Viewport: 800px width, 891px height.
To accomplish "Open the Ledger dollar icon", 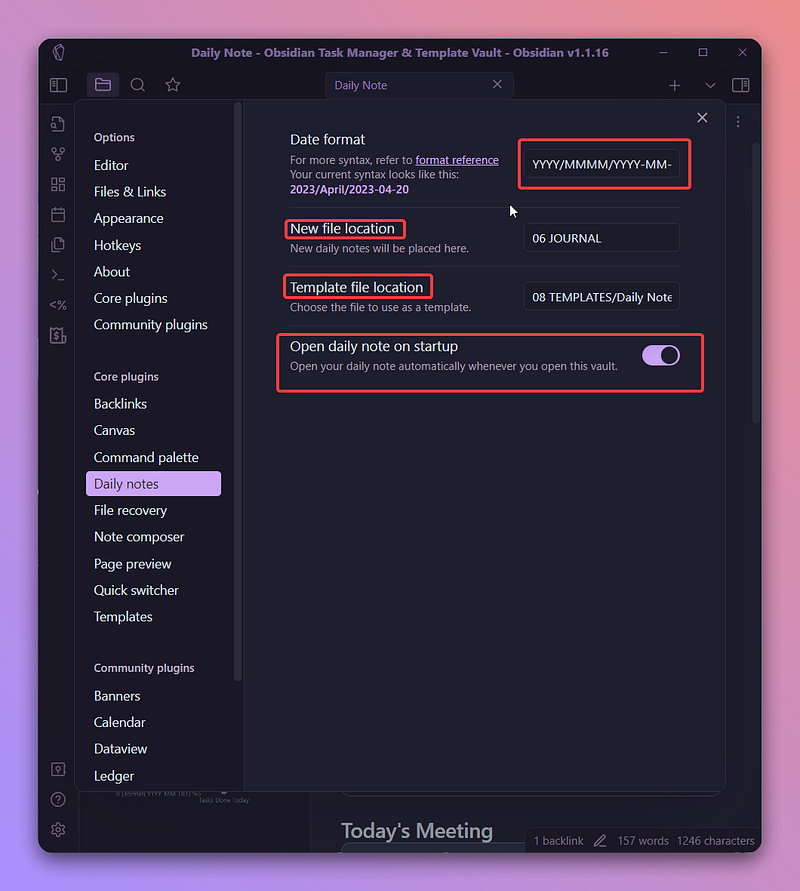I will click(x=58, y=335).
